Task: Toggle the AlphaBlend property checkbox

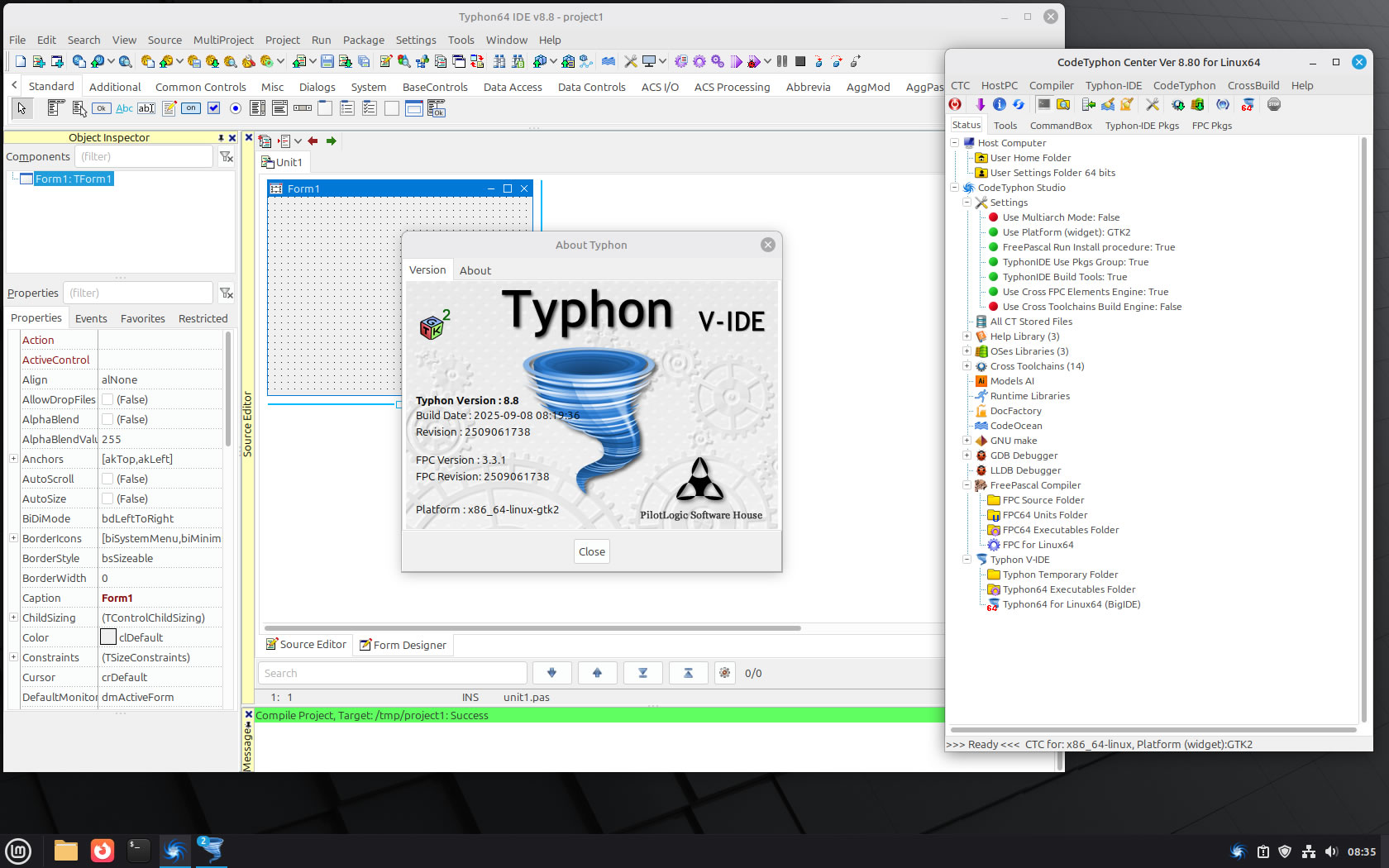Action: point(107,419)
